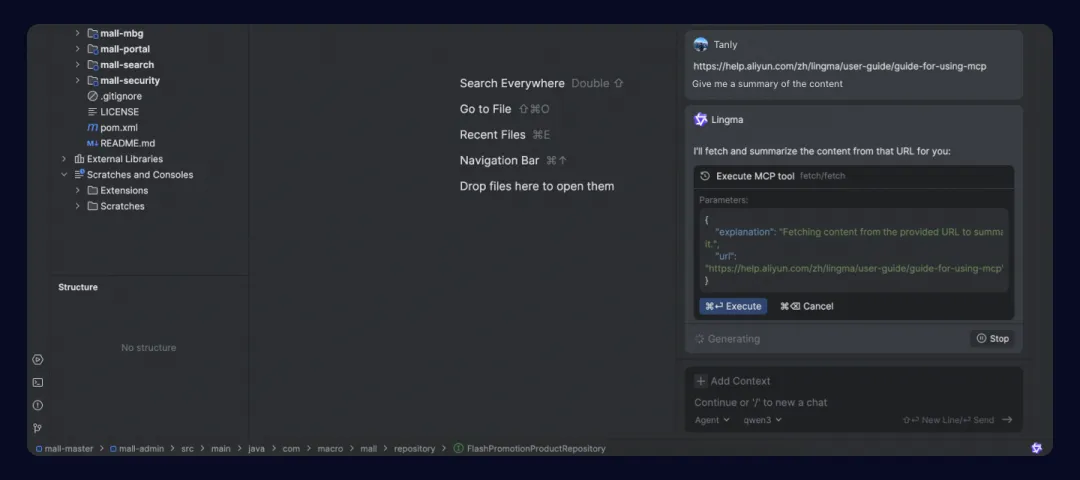Screen dimensions: 1080x480
Task: Stop the generating response
Action: [x=993, y=339]
